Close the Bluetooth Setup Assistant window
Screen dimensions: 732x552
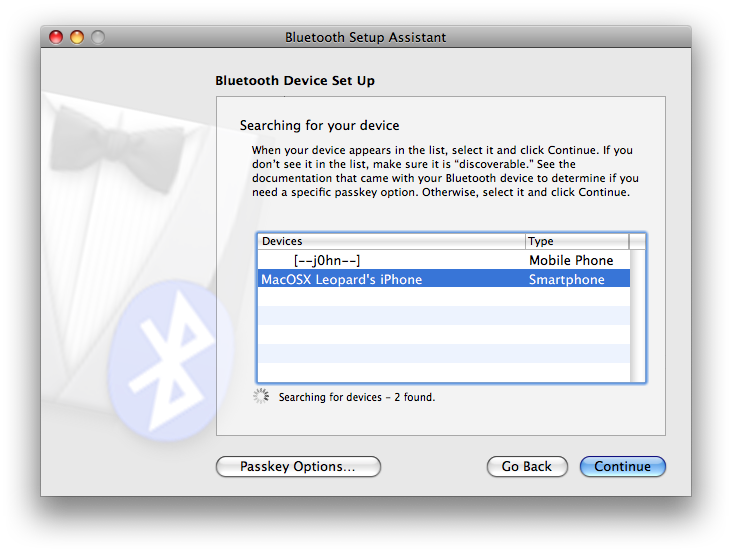tap(56, 37)
